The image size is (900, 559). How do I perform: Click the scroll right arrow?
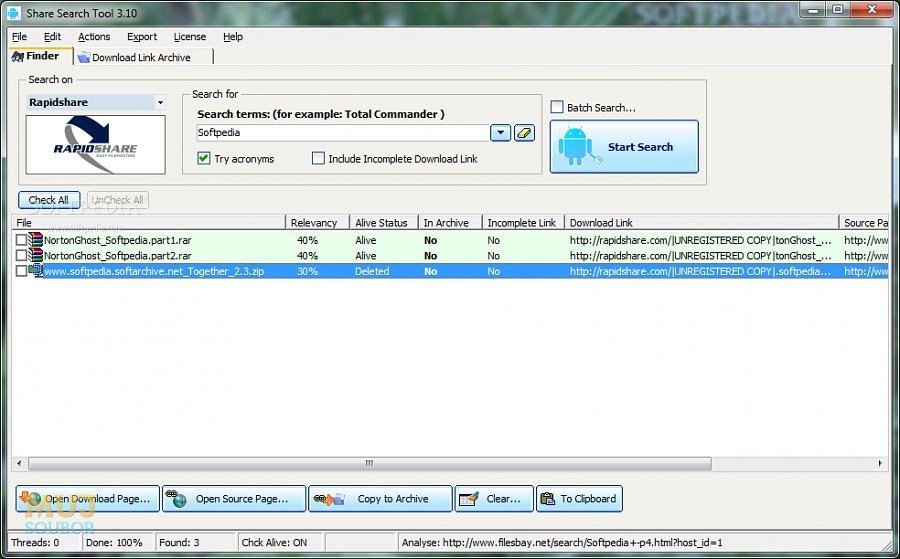880,463
